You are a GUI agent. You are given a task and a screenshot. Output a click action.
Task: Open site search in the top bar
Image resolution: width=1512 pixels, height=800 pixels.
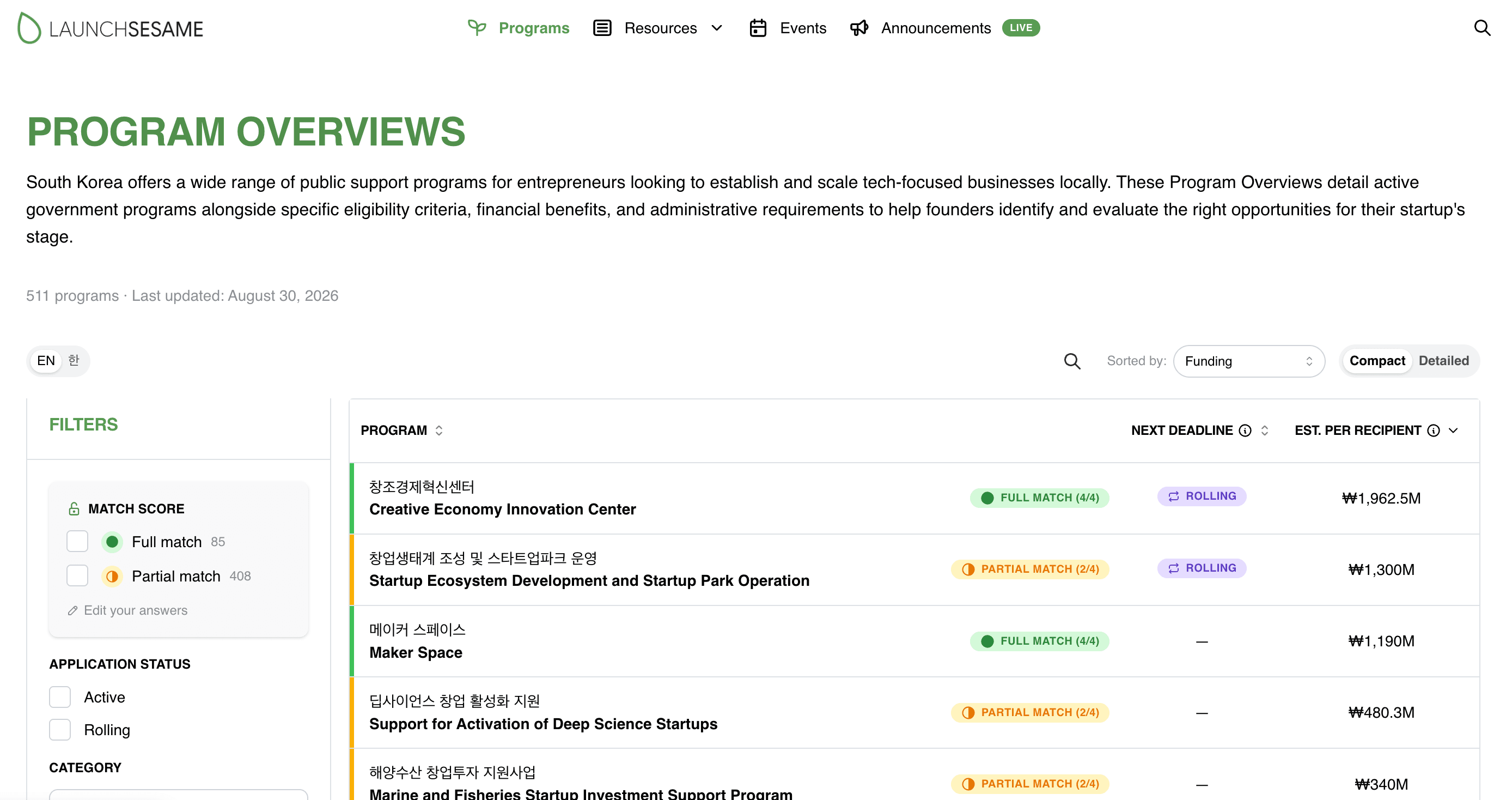click(1482, 28)
